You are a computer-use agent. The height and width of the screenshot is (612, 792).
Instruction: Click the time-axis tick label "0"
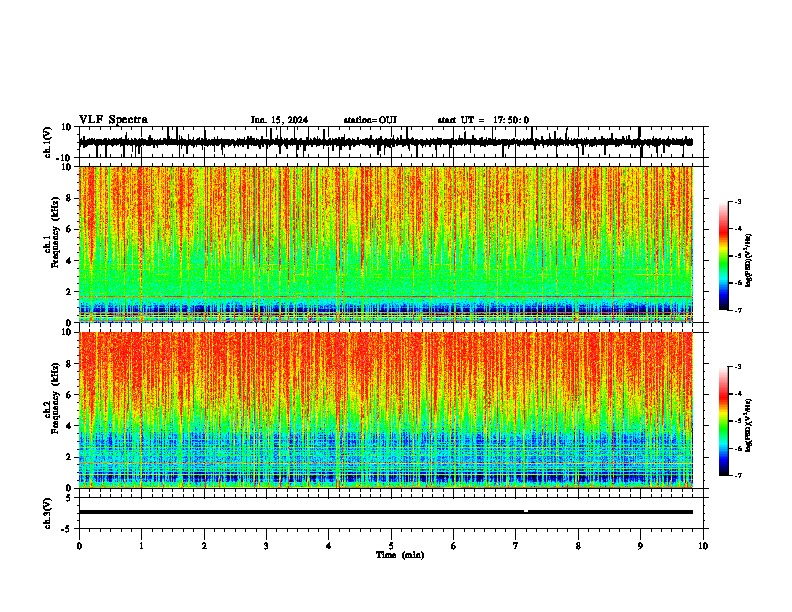79,546
